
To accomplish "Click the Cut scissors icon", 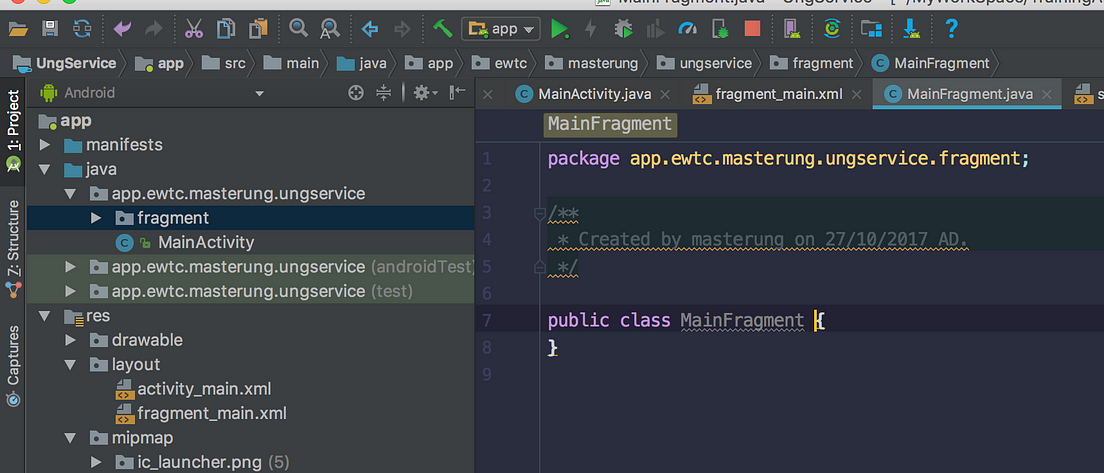I will [x=194, y=29].
